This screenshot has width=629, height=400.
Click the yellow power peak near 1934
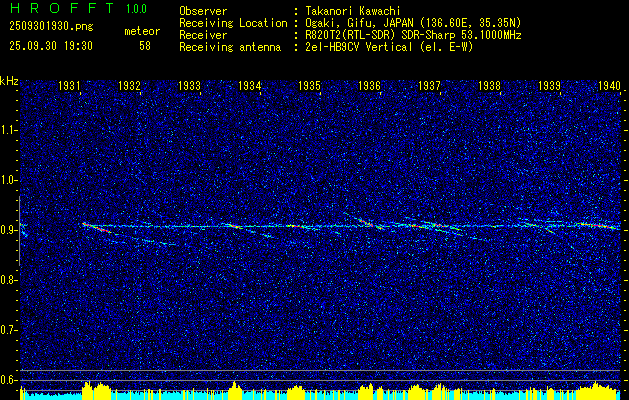235,390
